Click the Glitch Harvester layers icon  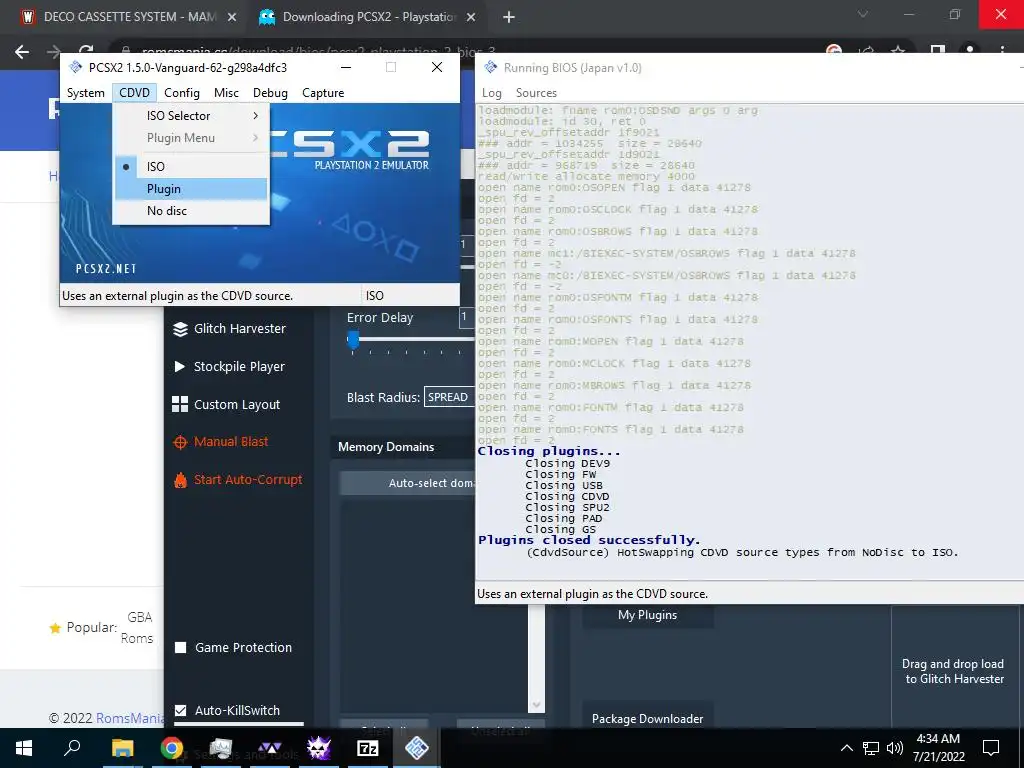(180, 329)
